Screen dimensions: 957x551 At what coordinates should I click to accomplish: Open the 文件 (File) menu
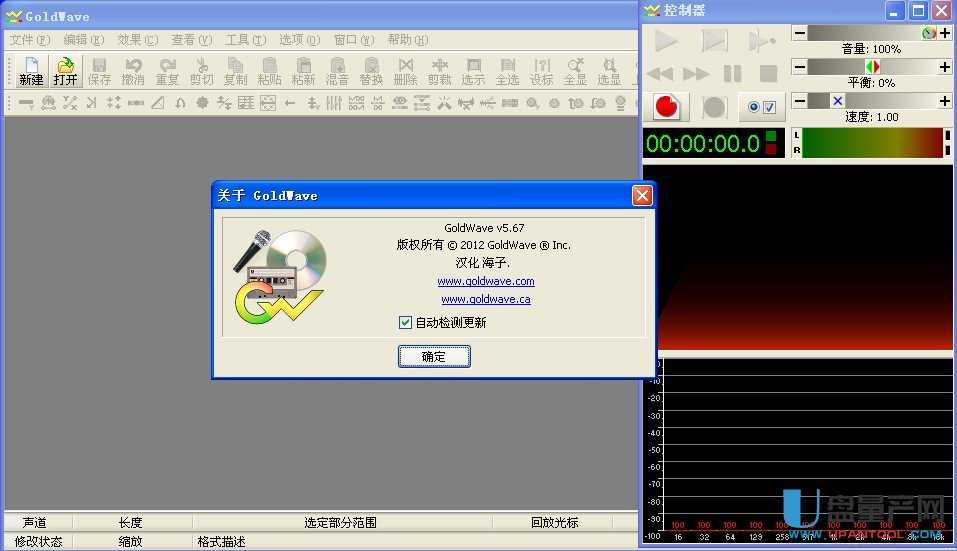tap(30, 40)
